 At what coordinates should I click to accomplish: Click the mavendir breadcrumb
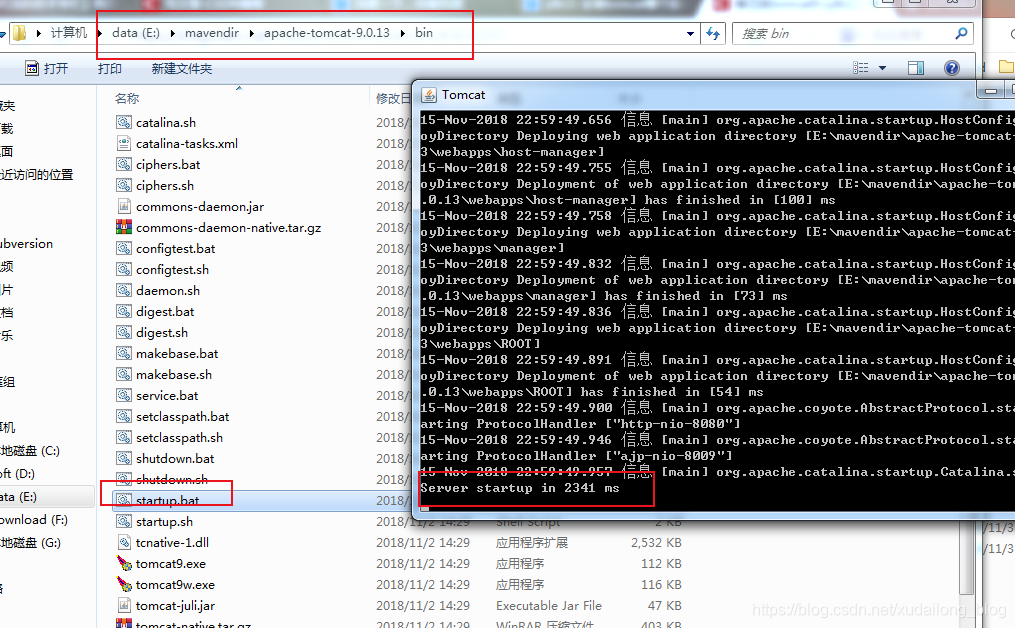point(212,32)
